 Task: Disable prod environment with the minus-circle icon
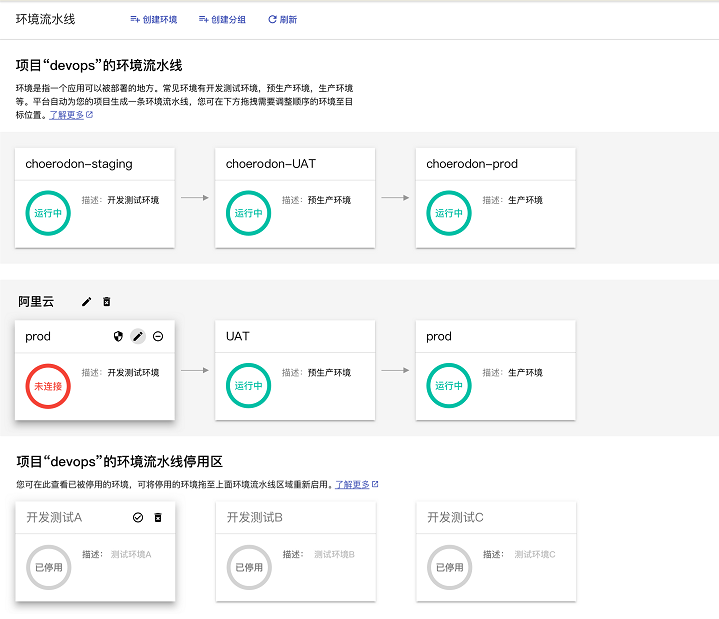click(158, 336)
